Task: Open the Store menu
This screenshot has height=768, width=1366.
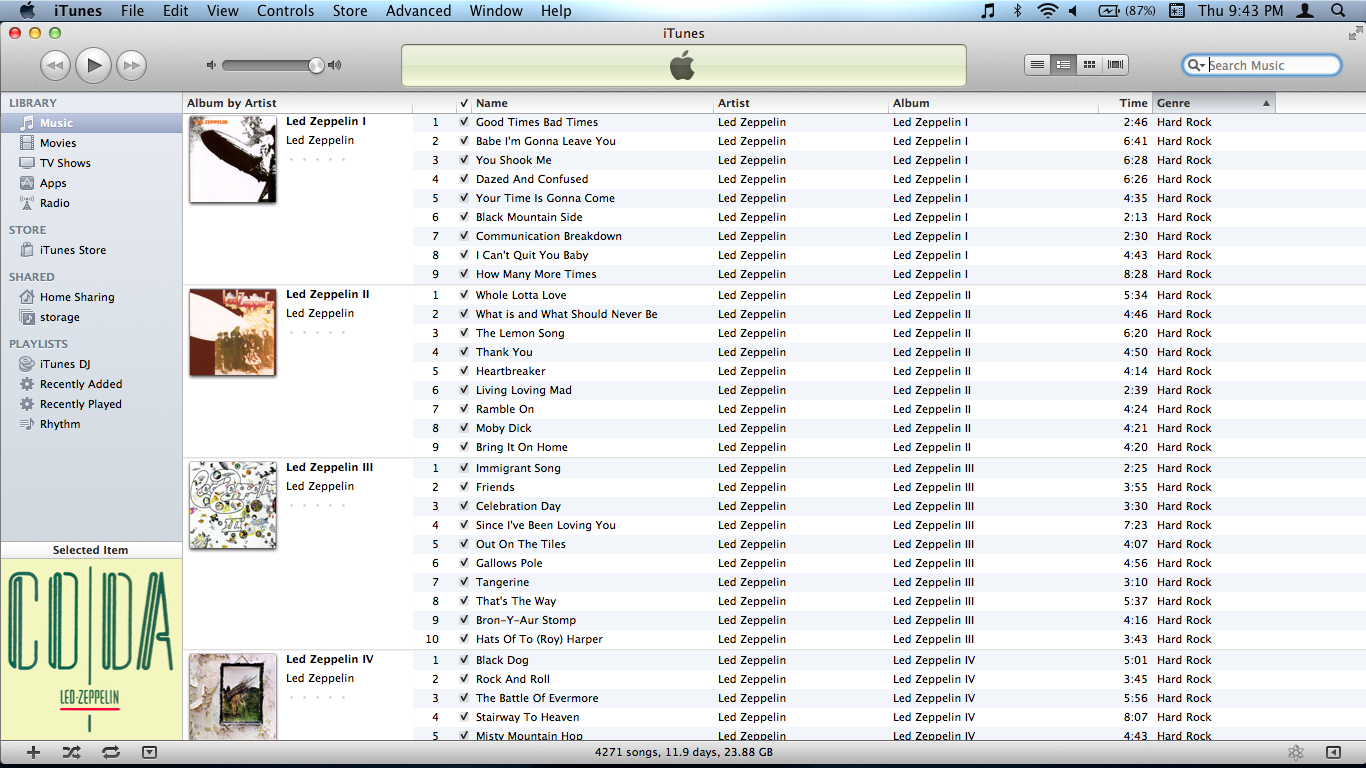Action: tap(350, 11)
